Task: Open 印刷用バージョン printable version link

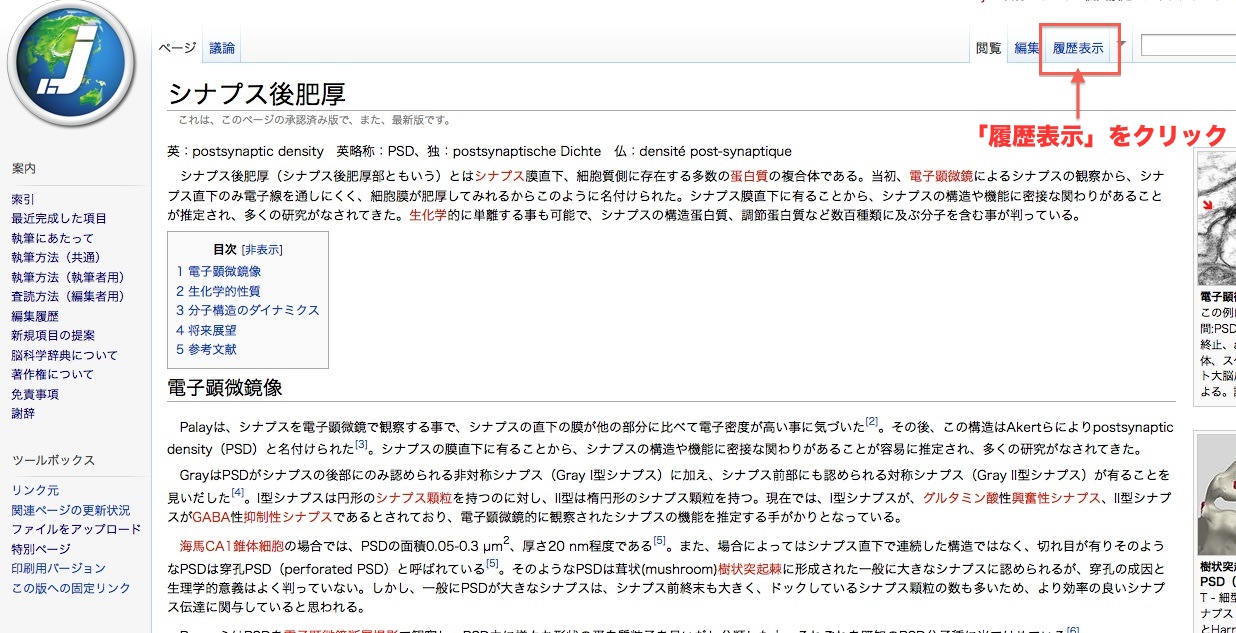Action: (58, 568)
